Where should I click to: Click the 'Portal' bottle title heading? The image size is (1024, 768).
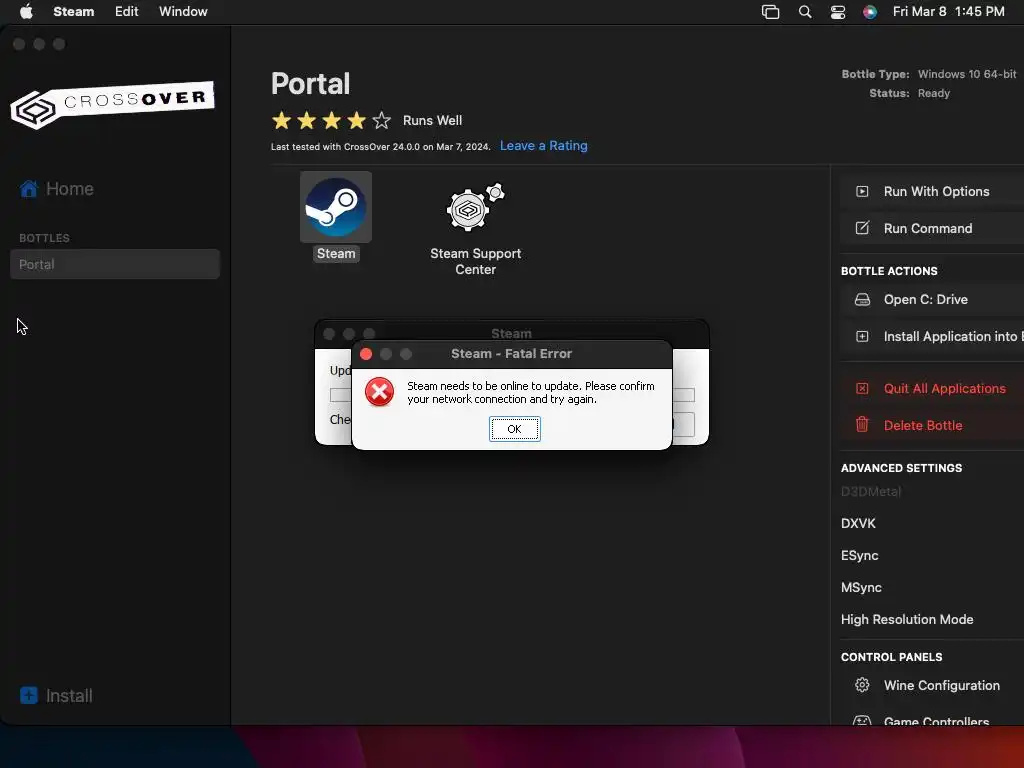coord(310,84)
